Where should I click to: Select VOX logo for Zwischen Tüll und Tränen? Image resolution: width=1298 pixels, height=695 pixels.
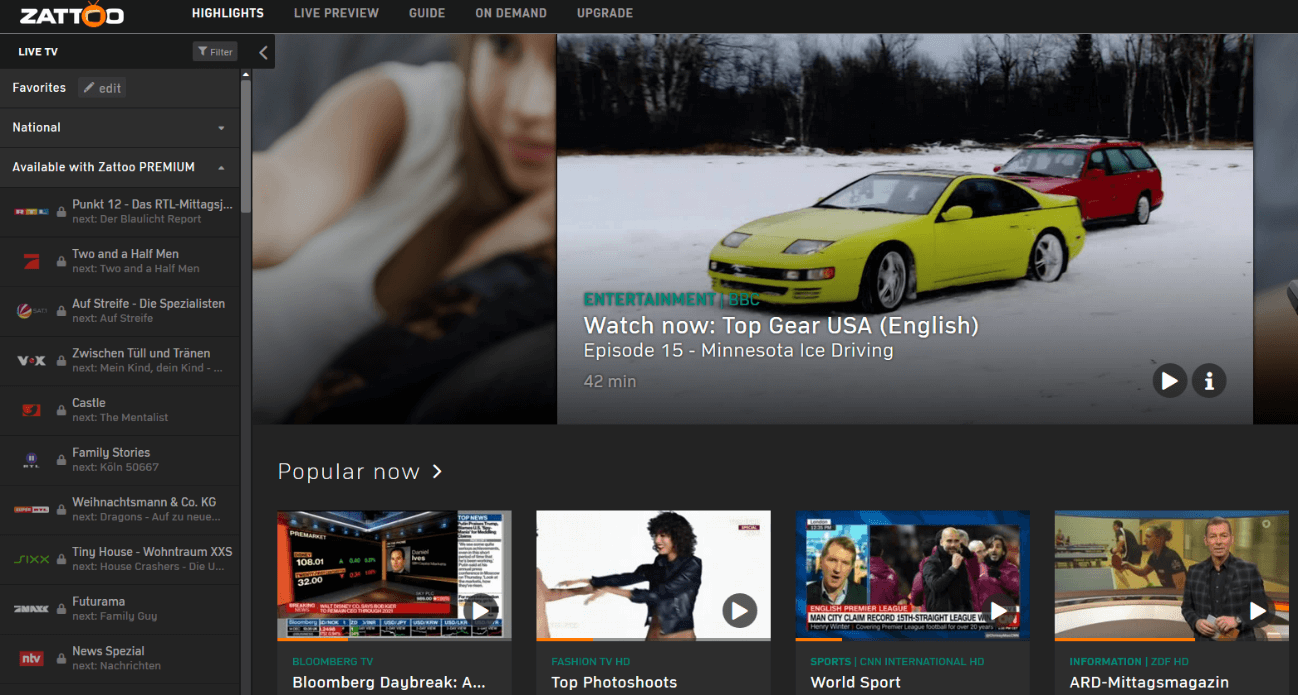click(31, 361)
